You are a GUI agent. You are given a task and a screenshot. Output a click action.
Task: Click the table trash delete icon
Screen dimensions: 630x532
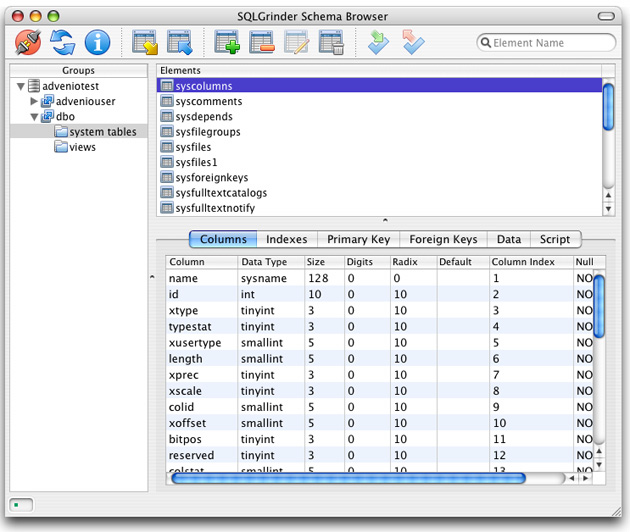[331, 42]
